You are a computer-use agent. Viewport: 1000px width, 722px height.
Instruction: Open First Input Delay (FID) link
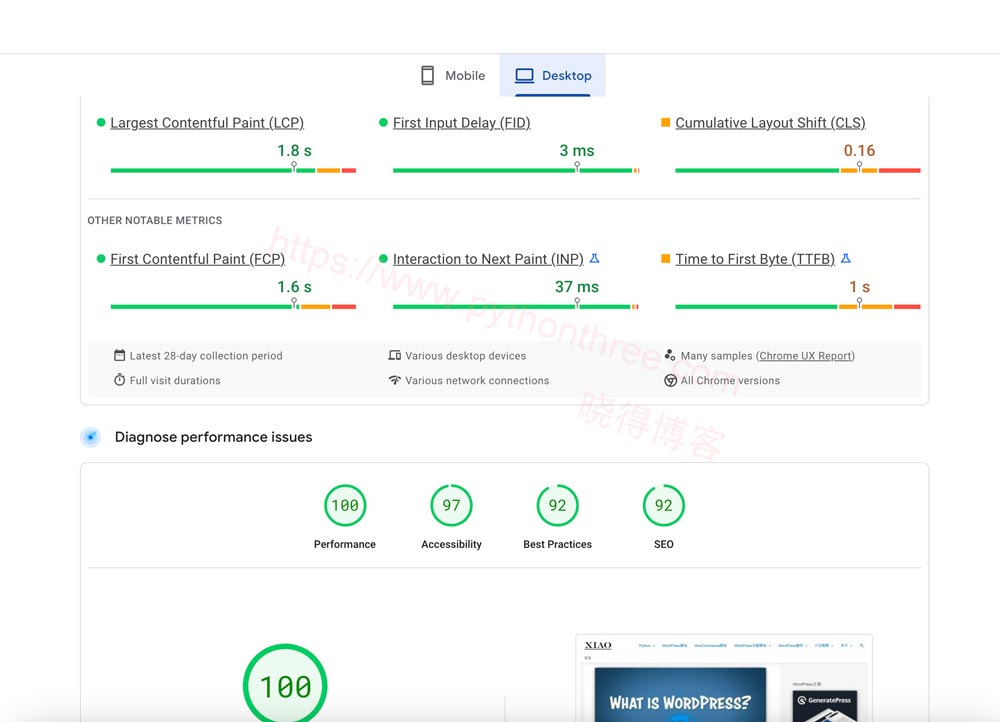pyautogui.click(x=461, y=123)
